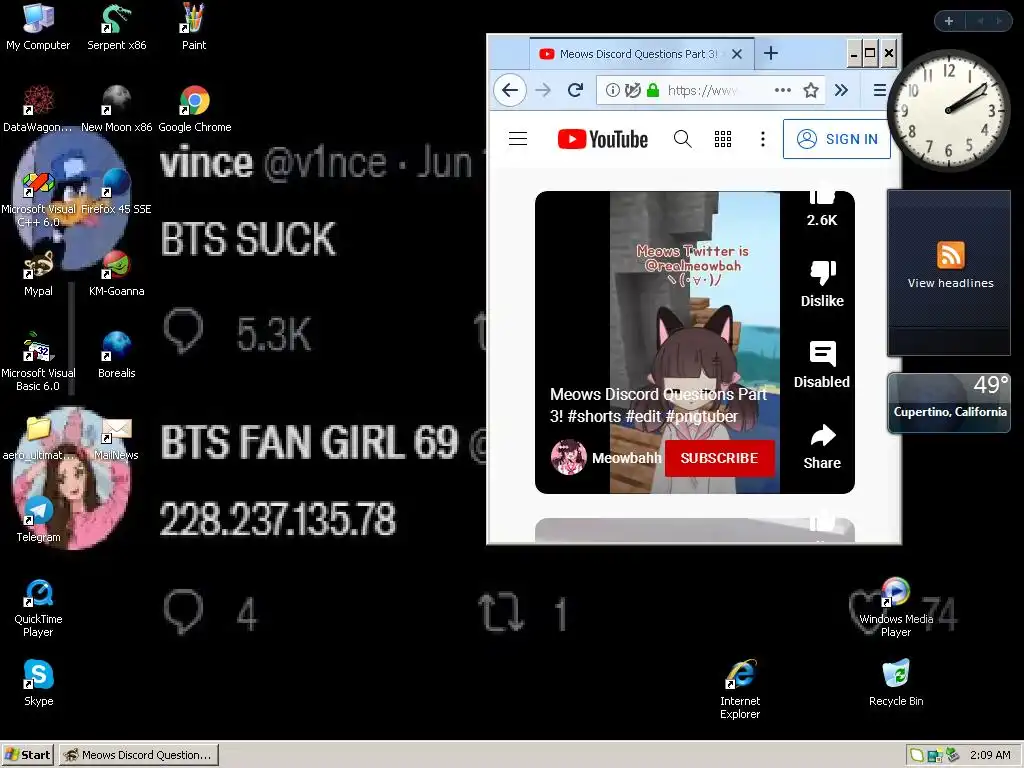This screenshot has width=1024, height=768.
Task: Go to the YouTube home logo
Action: coord(602,139)
